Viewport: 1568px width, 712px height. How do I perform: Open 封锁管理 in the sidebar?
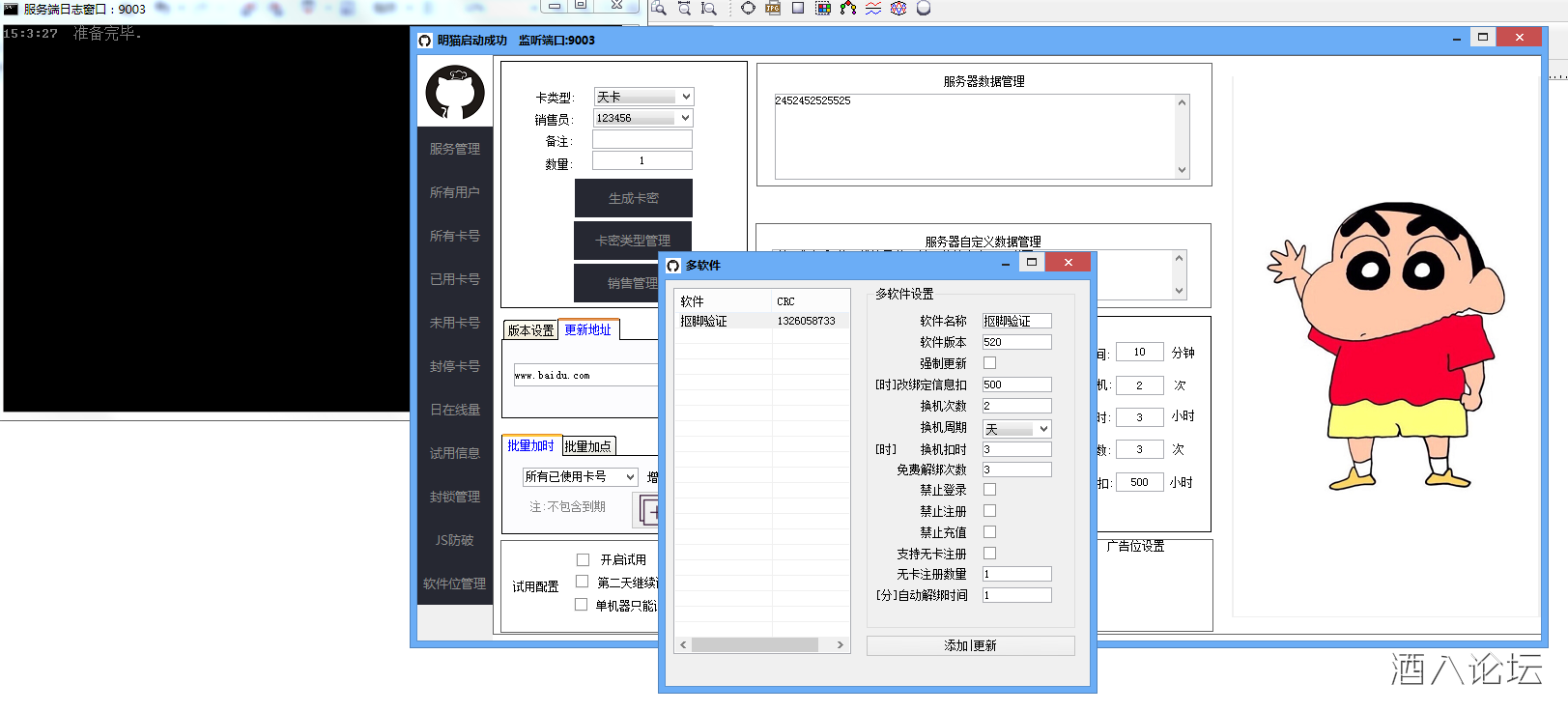click(x=455, y=497)
